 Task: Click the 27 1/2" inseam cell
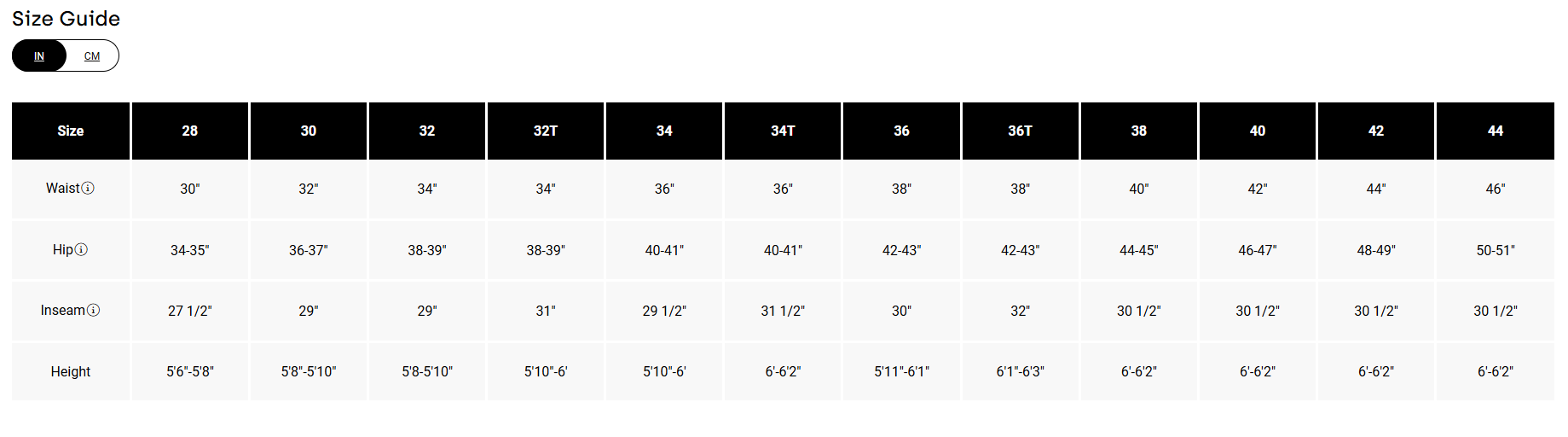pos(190,311)
